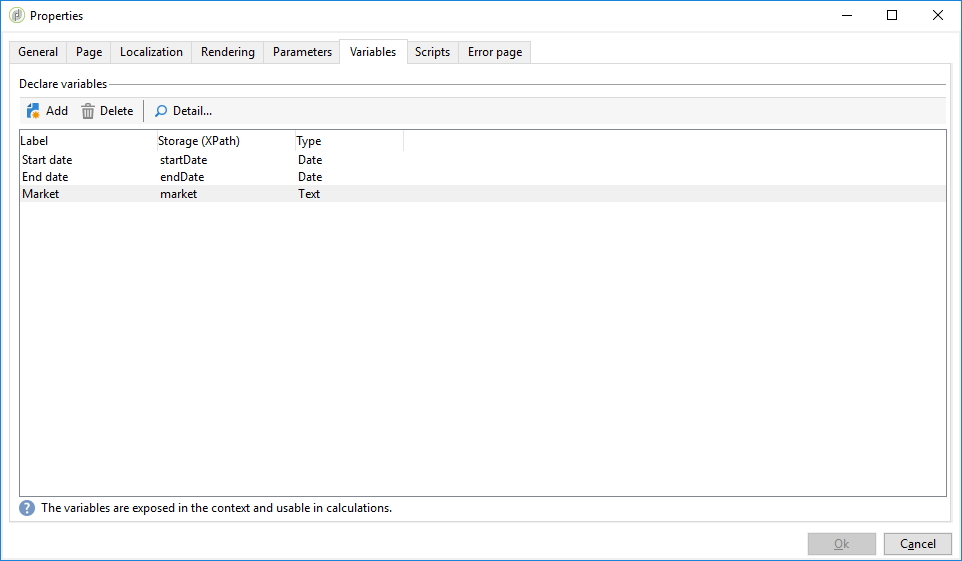Click the Delete trash can icon
962x561 pixels.
[88, 111]
